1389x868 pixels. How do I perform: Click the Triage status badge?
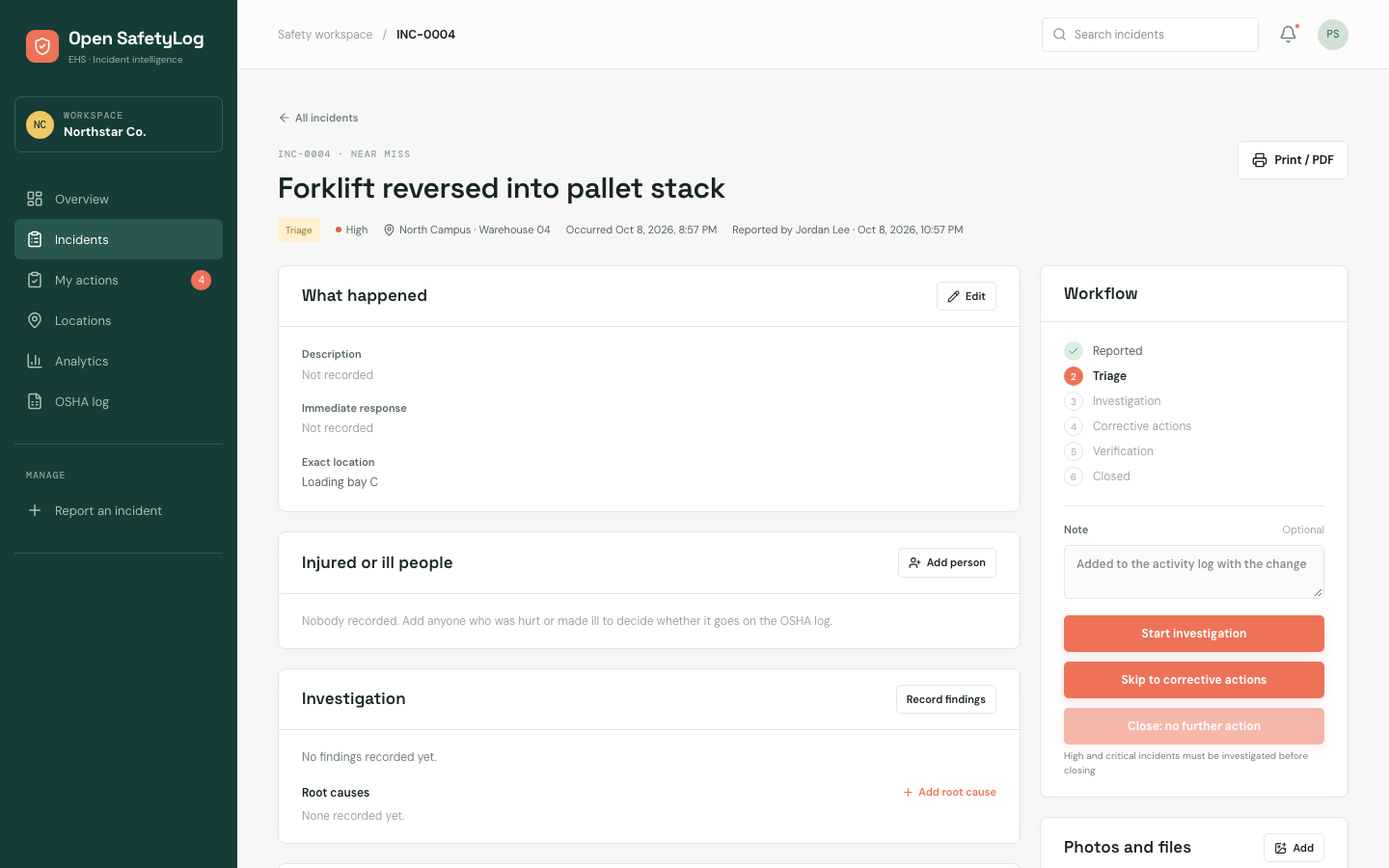tap(299, 231)
